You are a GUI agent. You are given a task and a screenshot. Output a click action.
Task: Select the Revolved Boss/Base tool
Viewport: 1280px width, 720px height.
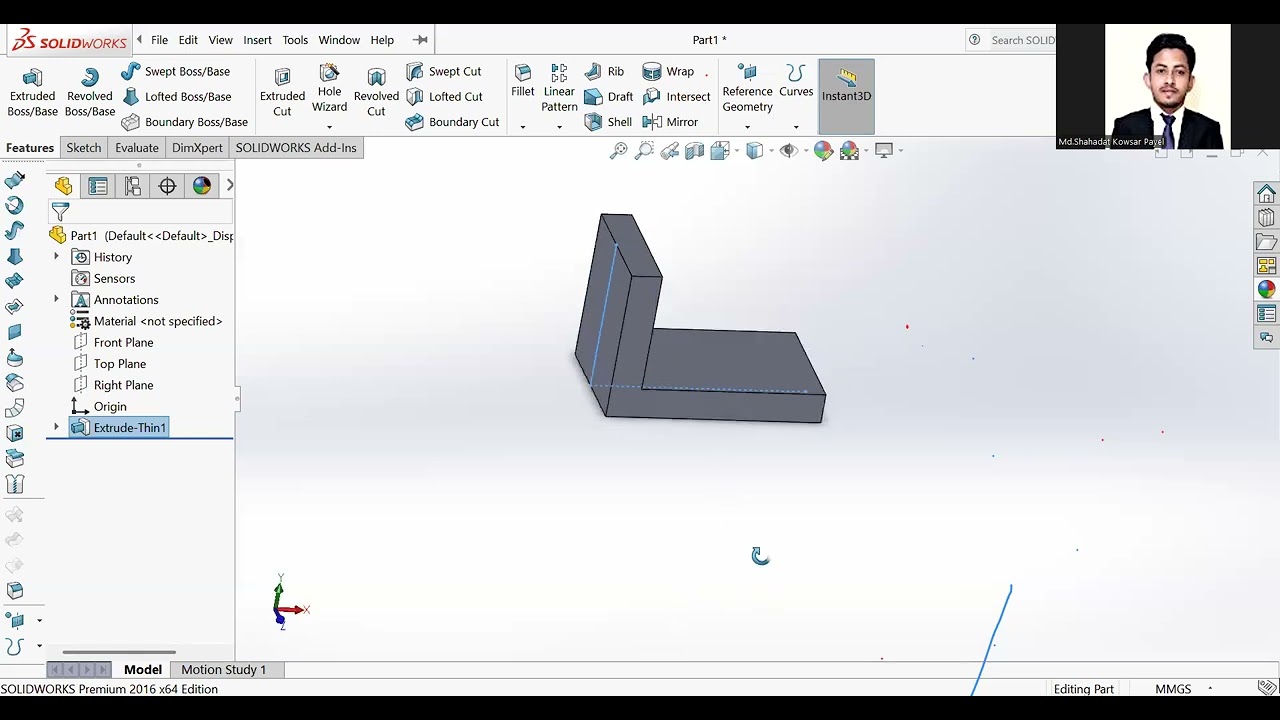click(90, 94)
